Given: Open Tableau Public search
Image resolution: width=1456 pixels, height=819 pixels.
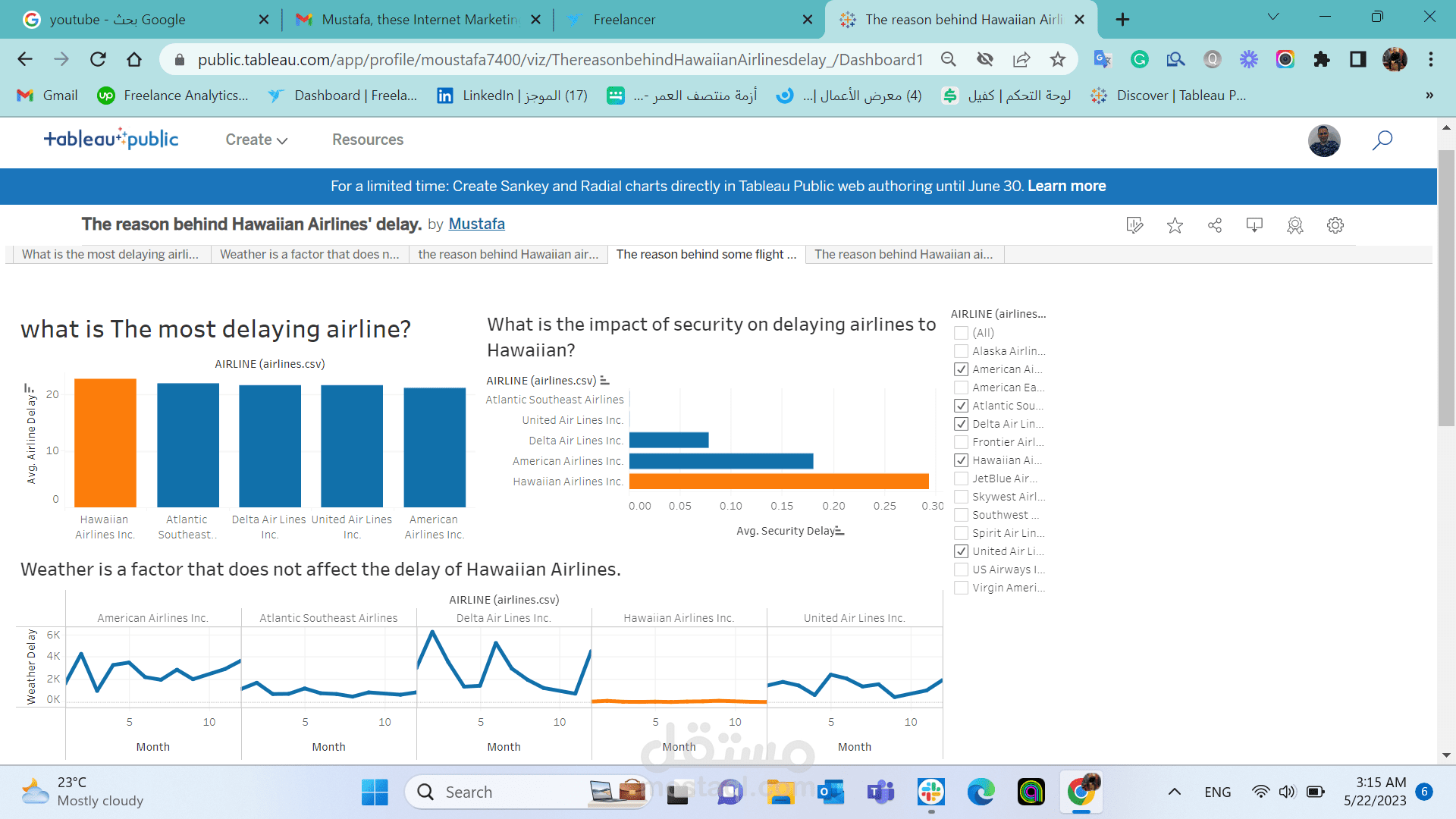Looking at the screenshot, I should [1382, 141].
